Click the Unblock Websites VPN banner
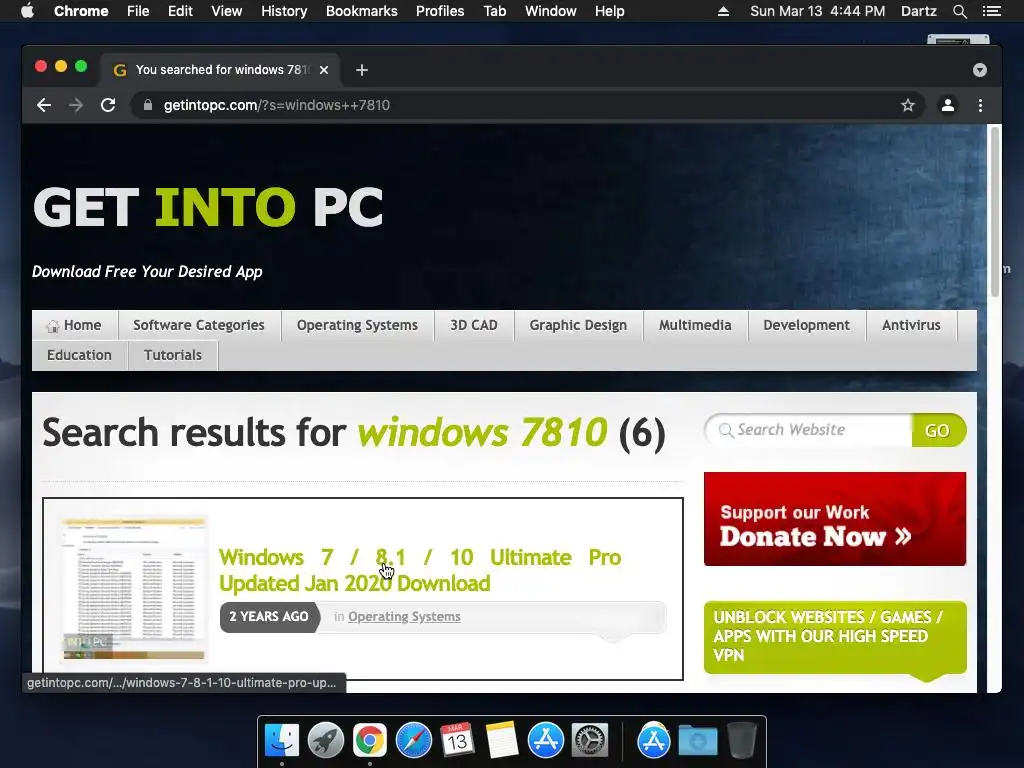 tap(835, 637)
